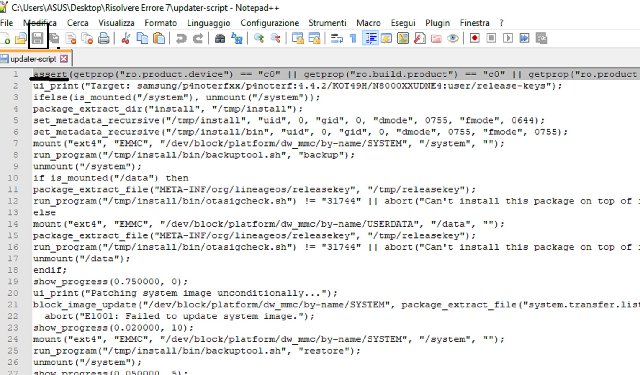Image resolution: width=640 pixels, height=375 pixels.
Task: Play back the recorded macro
Action: pos(508,38)
